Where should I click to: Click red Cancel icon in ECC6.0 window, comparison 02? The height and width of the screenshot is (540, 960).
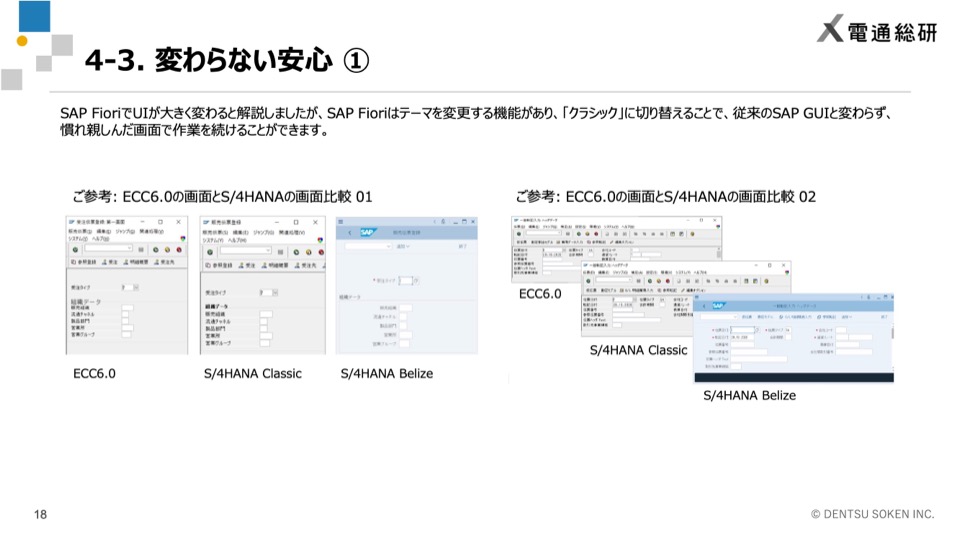[596, 234]
